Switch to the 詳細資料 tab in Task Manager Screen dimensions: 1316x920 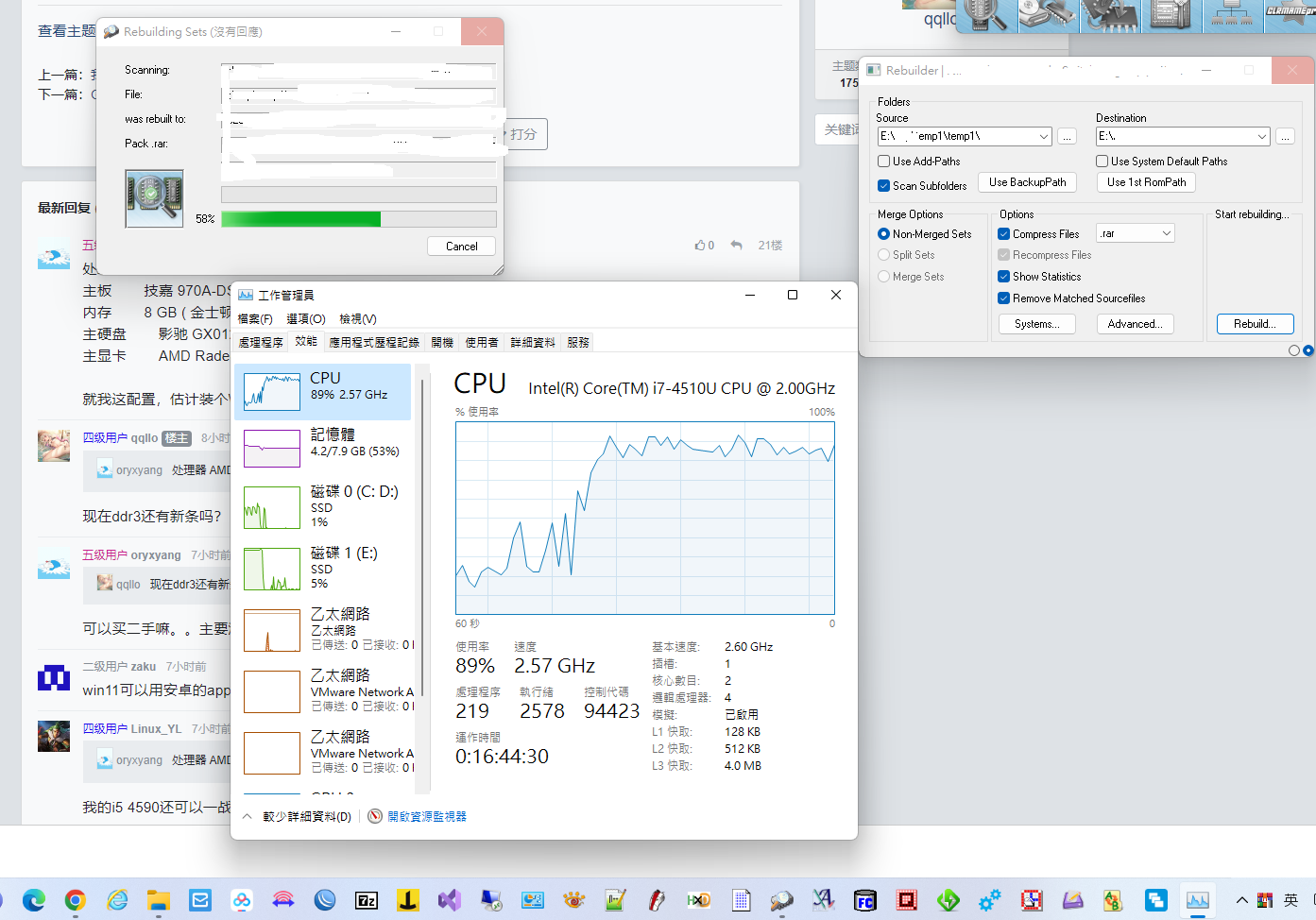click(x=533, y=343)
